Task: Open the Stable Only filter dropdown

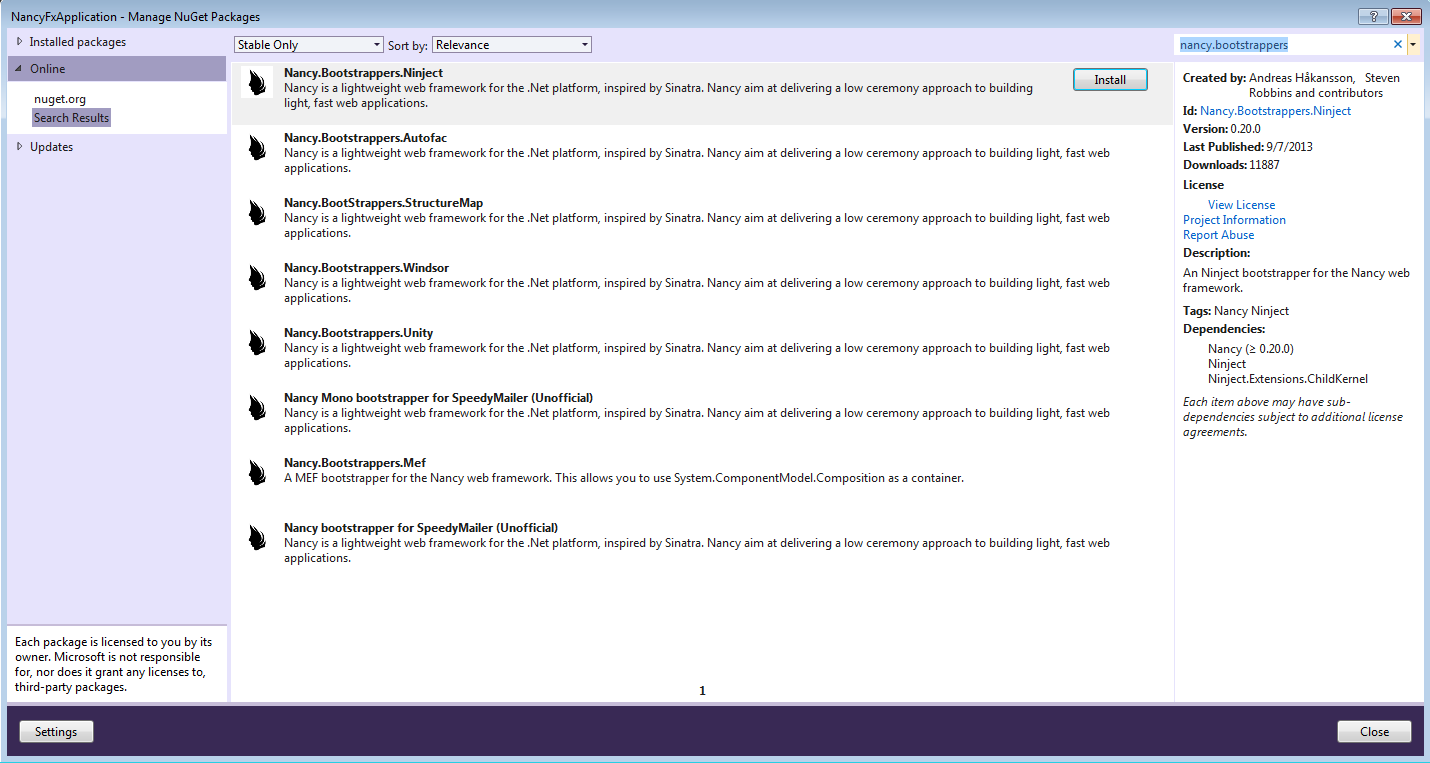Action: pos(309,45)
